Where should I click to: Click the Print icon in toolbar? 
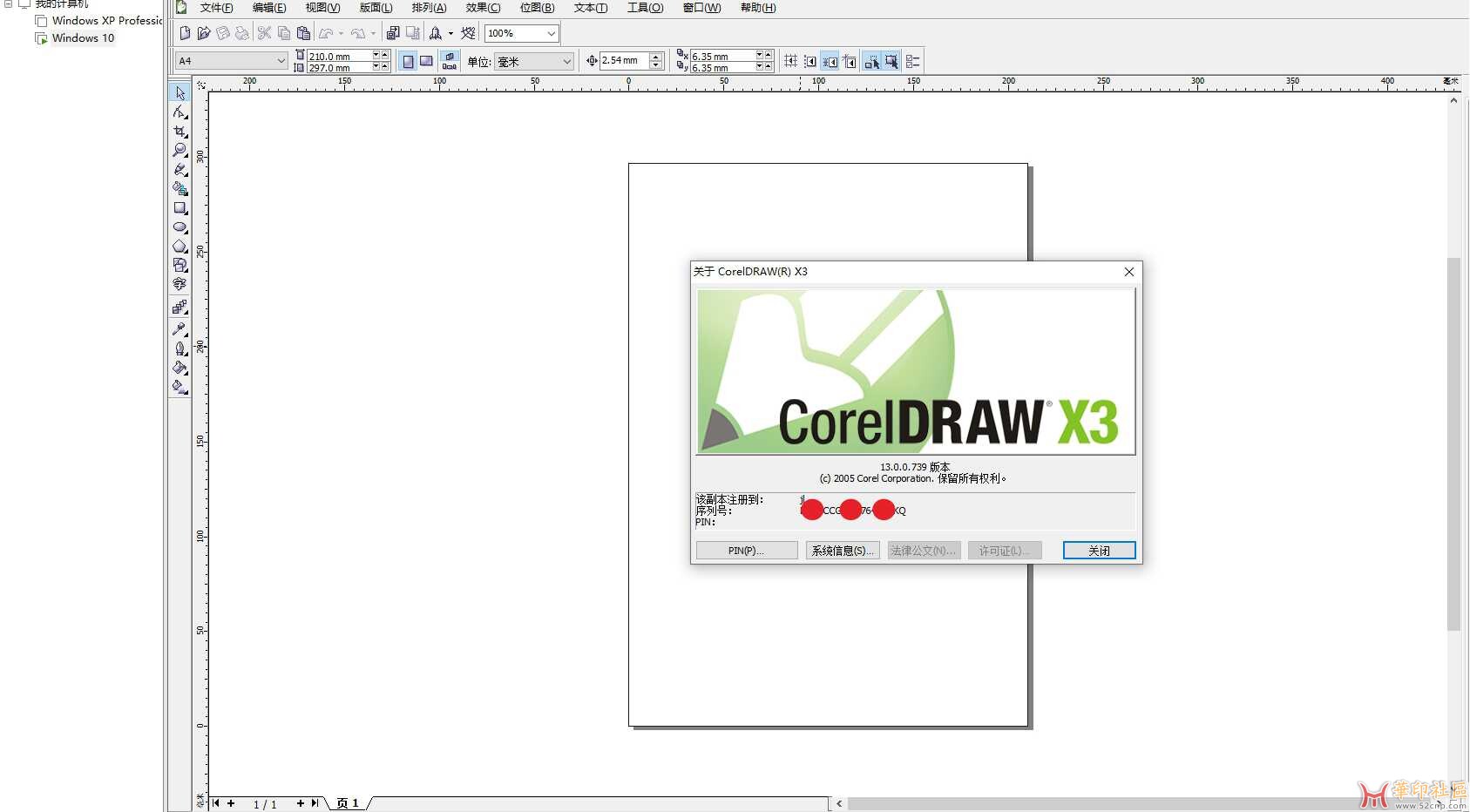[242, 33]
